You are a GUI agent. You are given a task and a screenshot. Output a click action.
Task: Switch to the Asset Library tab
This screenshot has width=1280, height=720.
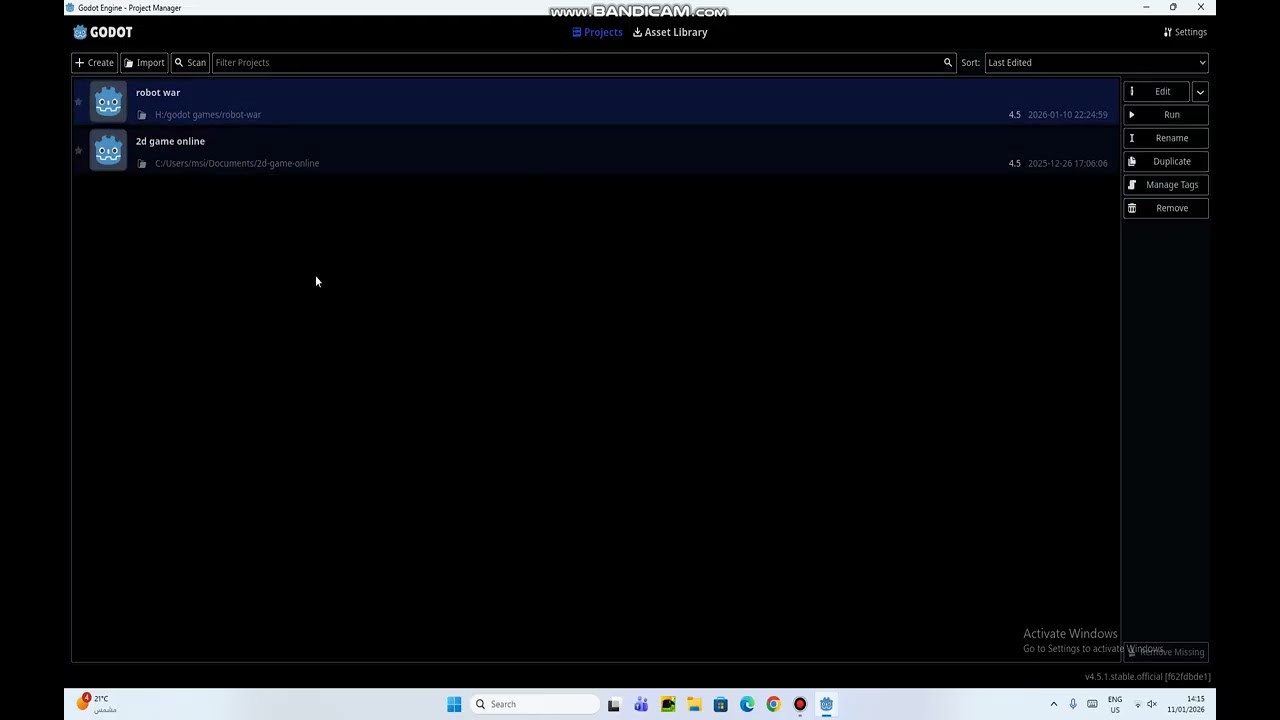(x=670, y=32)
